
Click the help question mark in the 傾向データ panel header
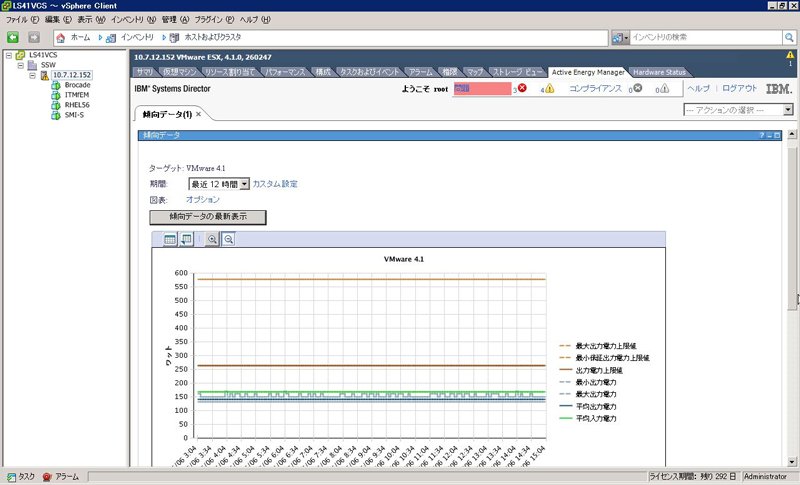[x=762, y=136]
